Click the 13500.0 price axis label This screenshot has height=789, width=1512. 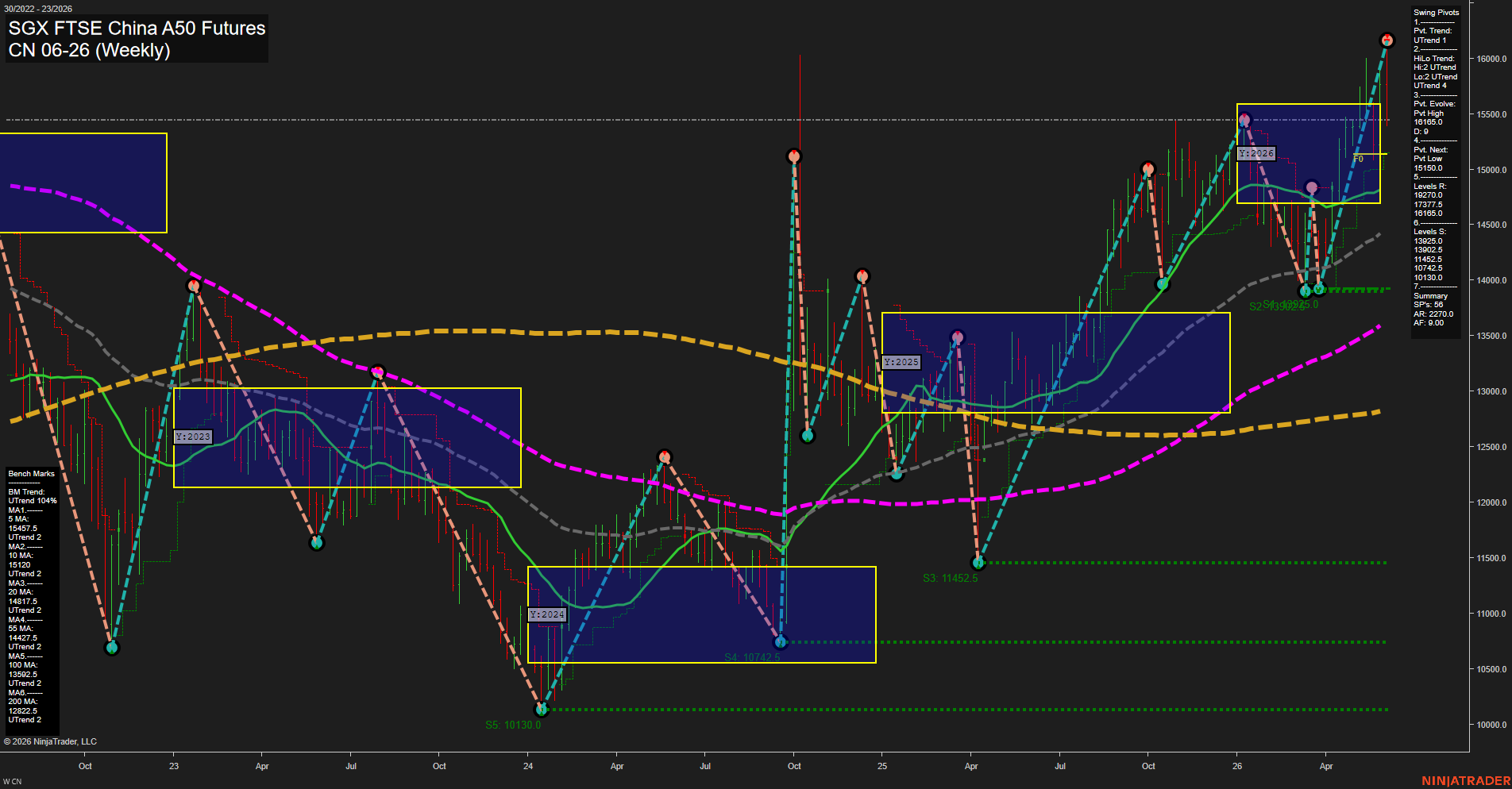[x=1491, y=337]
